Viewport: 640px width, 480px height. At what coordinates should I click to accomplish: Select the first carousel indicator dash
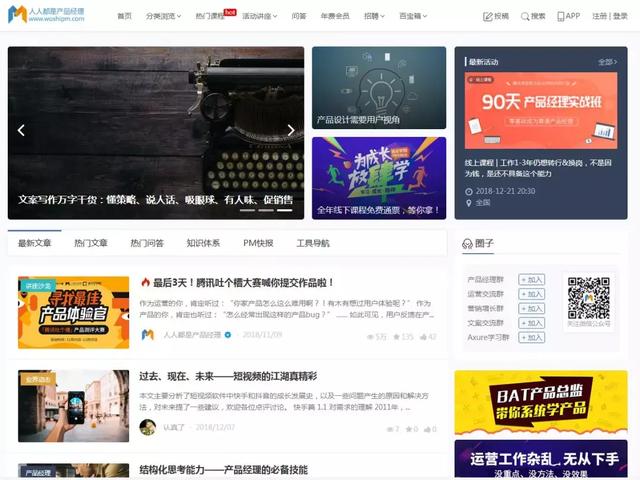(x=247, y=210)
